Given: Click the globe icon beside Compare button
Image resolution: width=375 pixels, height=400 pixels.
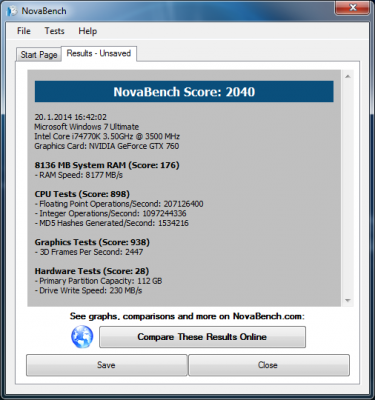Looking at the screenshot, I should click(x=82, y=337).
